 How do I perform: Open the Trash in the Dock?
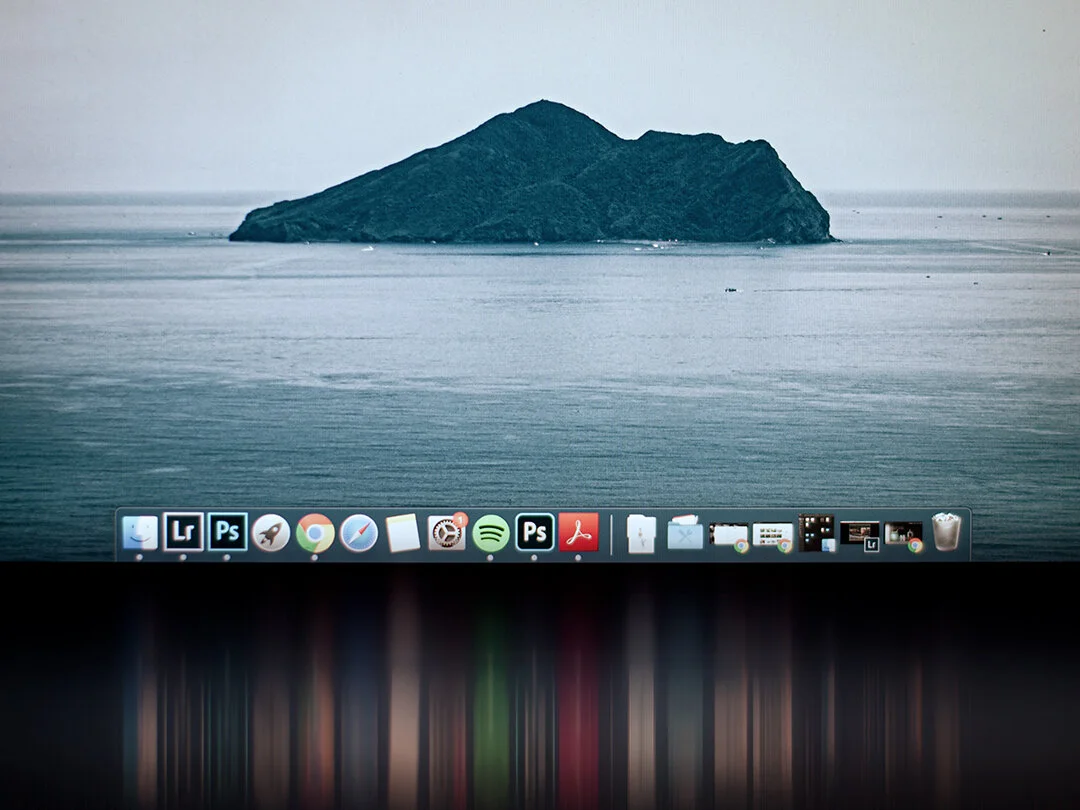coord(946,532)
